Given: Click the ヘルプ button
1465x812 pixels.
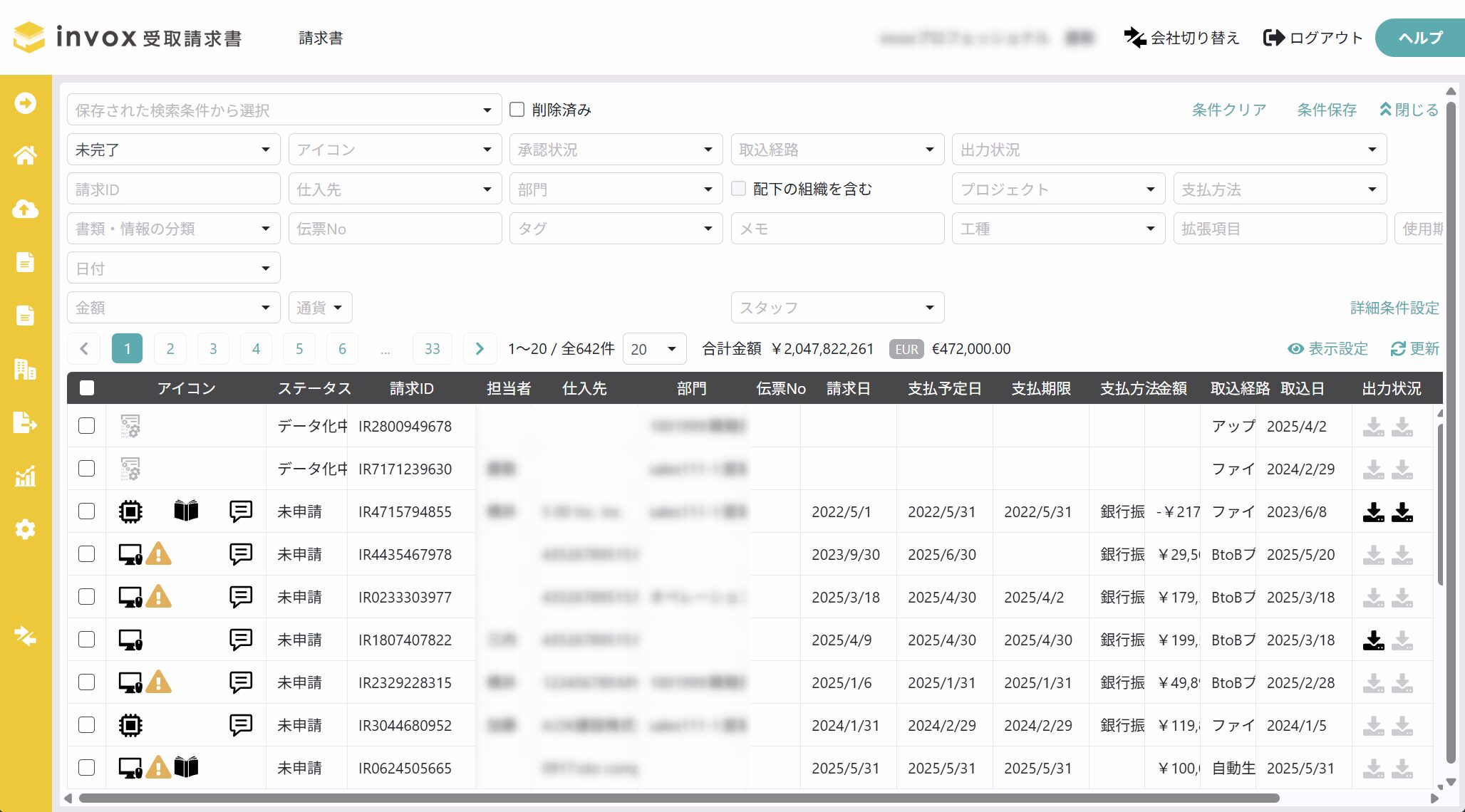Looking at the screenshot, I should (1419, 38).
